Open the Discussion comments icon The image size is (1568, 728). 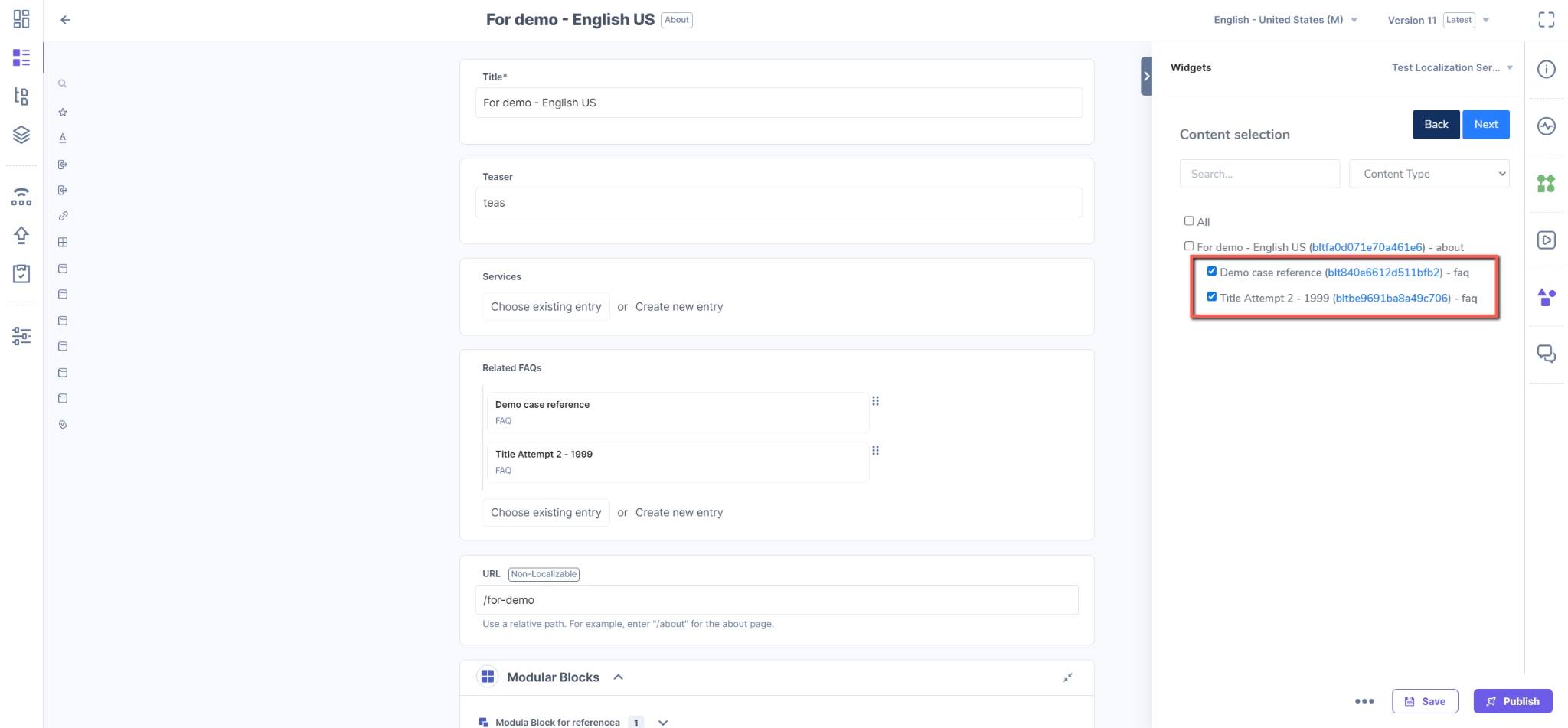point(1547,354)
